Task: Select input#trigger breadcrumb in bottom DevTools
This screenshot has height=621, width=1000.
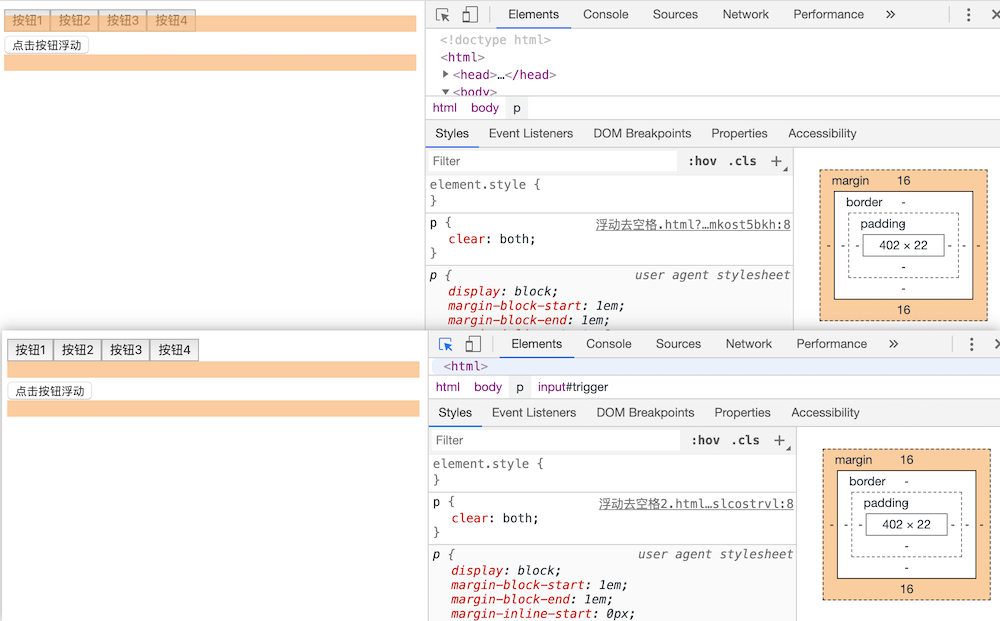Action: 573,387
